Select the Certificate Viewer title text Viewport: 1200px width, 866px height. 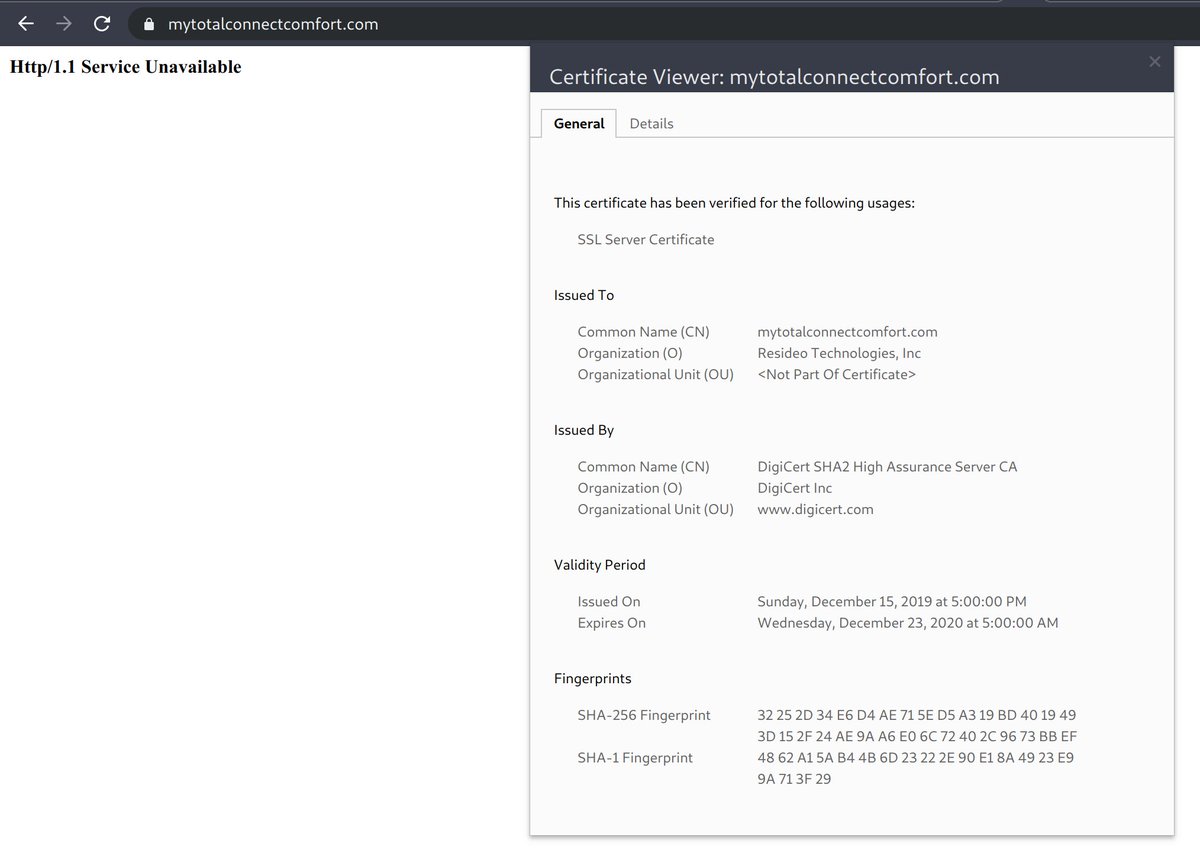(x=774, y=77)
